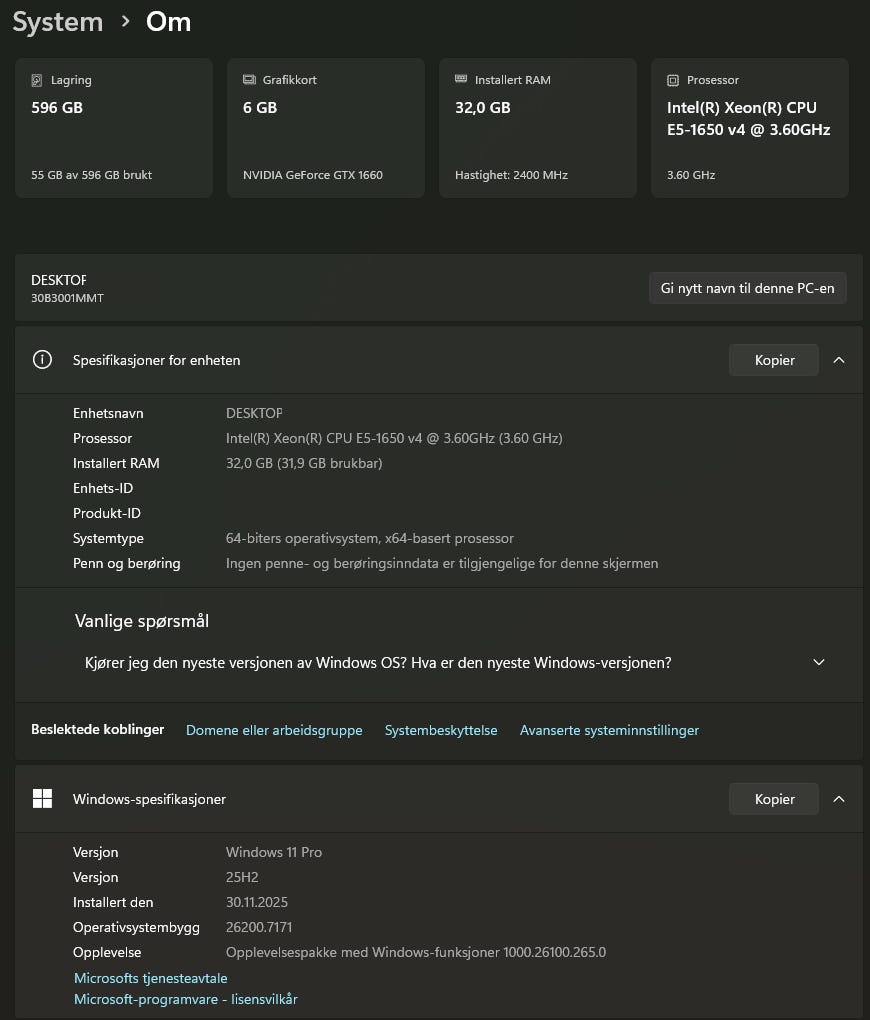Copy Windows specifications with Kopier button

click(x=774, y=799)
